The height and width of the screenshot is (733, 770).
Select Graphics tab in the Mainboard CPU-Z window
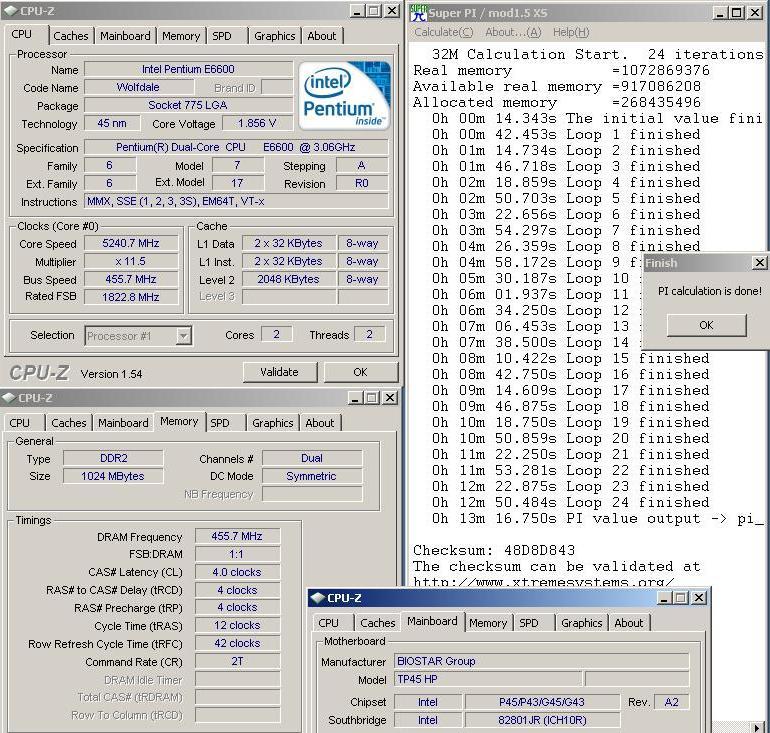(581, 623)
